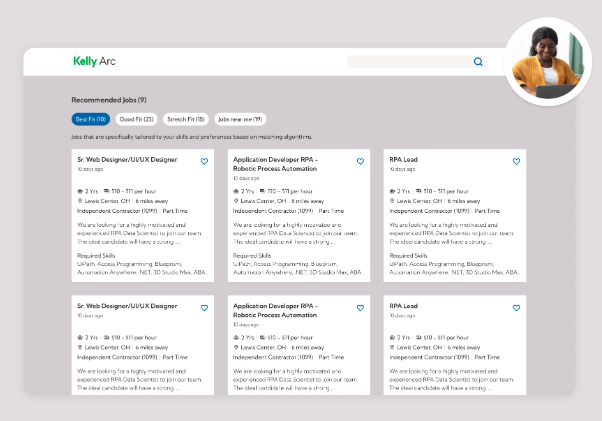Toggle favorite on the lower RPA Lead card
602x421 pixels.
(x=516, y=308)
